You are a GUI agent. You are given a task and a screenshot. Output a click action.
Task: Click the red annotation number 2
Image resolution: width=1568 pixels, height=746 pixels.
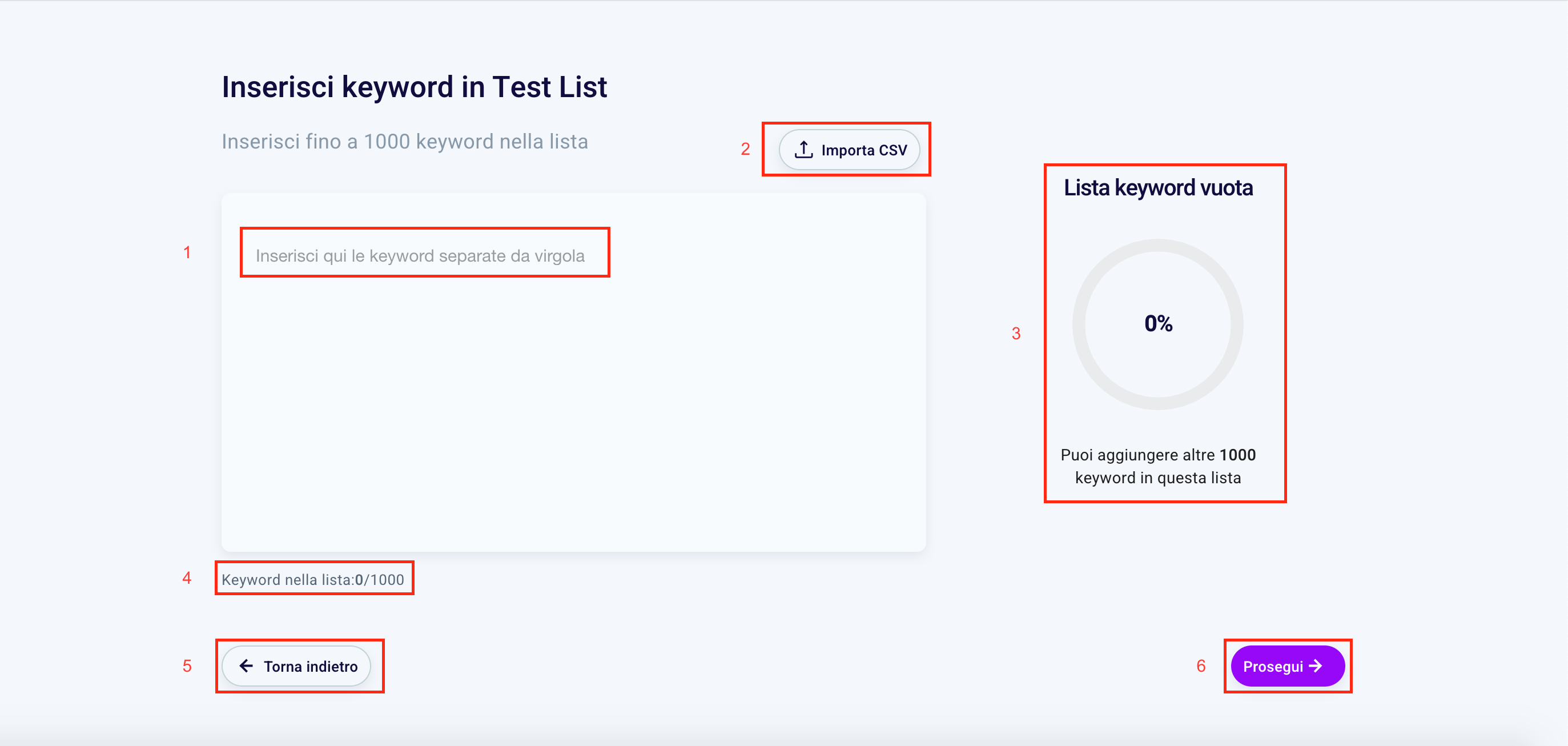[x=745, y=149]
